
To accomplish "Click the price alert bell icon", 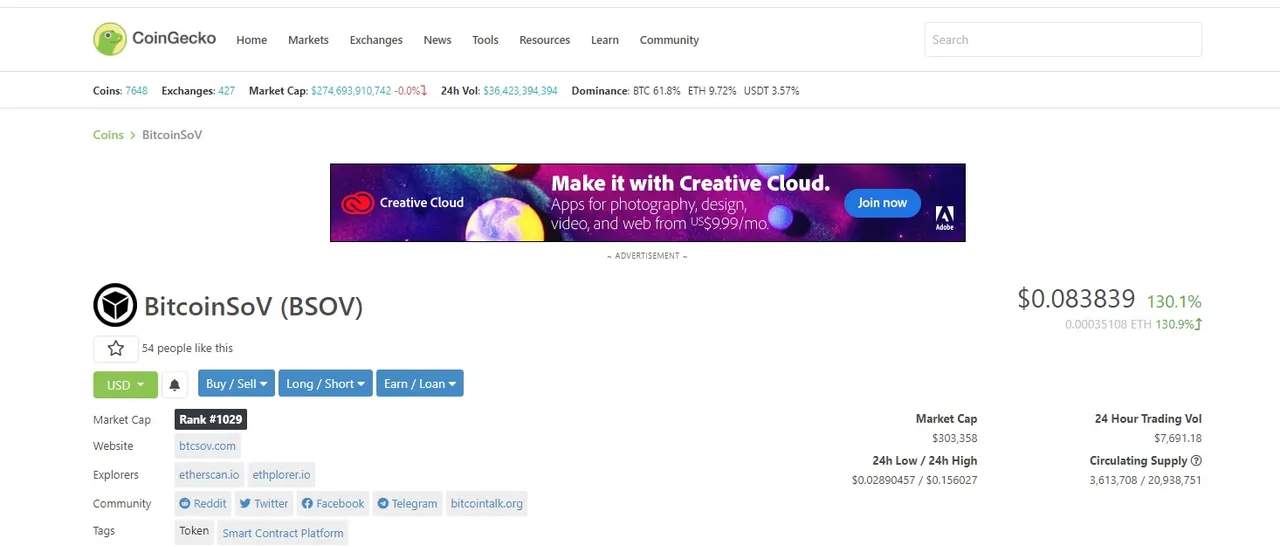I will tap(174, 384).
